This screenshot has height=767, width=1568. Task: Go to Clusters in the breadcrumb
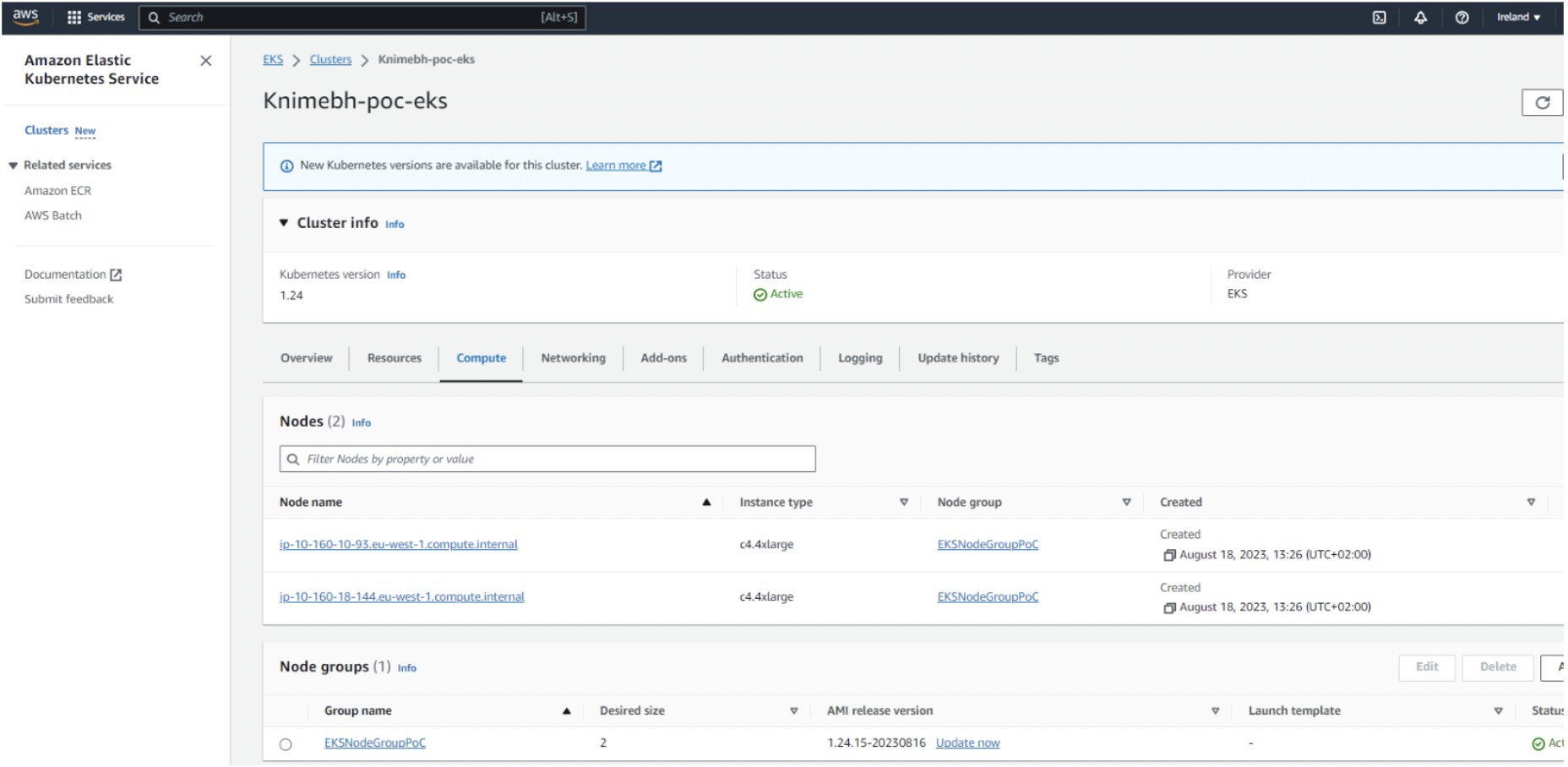(330, 60)
